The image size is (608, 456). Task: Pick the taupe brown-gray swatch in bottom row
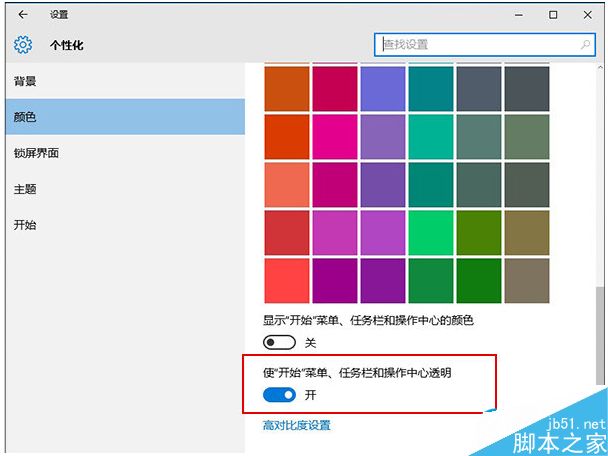(527, 281)
